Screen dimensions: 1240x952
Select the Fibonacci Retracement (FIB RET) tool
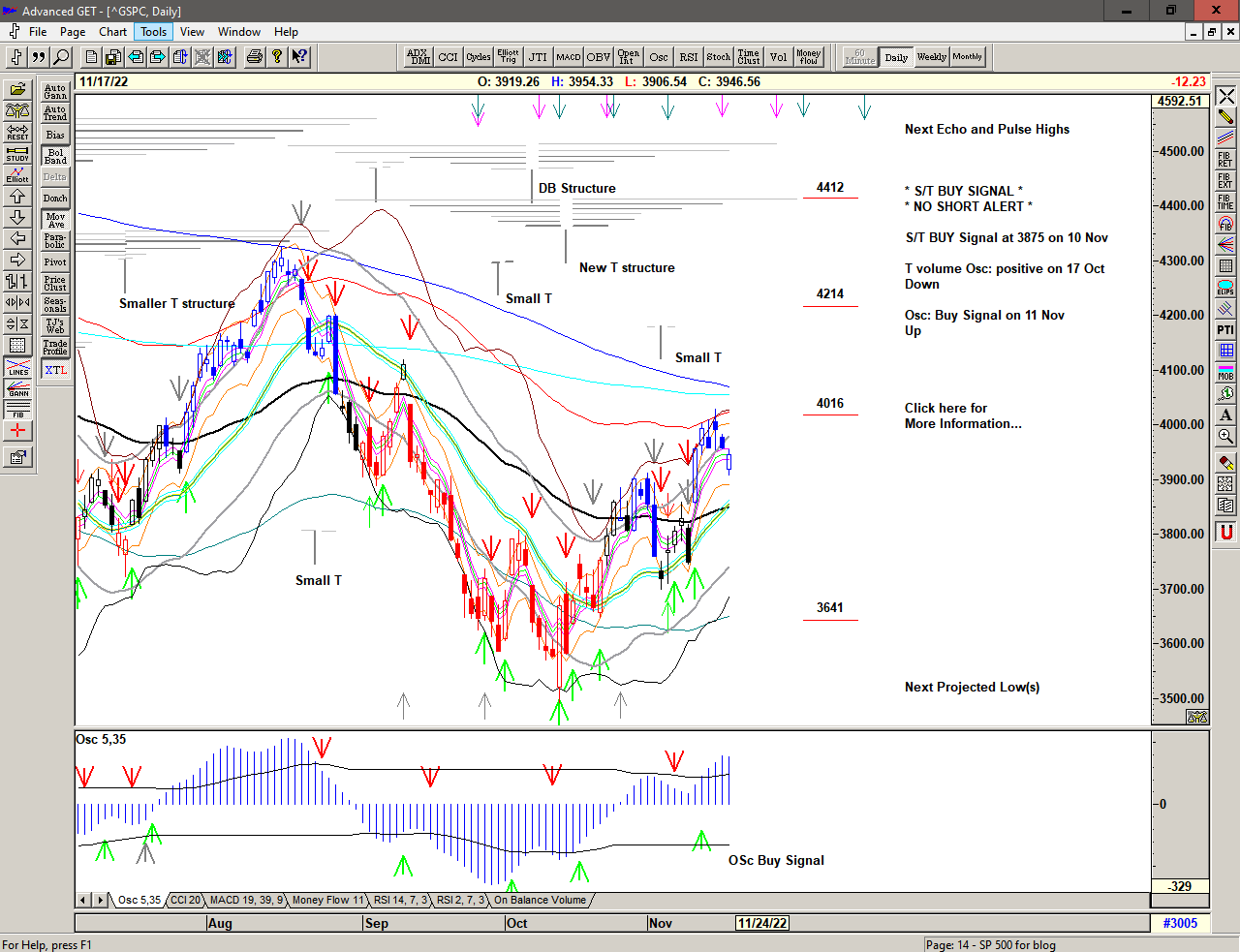1225,160
